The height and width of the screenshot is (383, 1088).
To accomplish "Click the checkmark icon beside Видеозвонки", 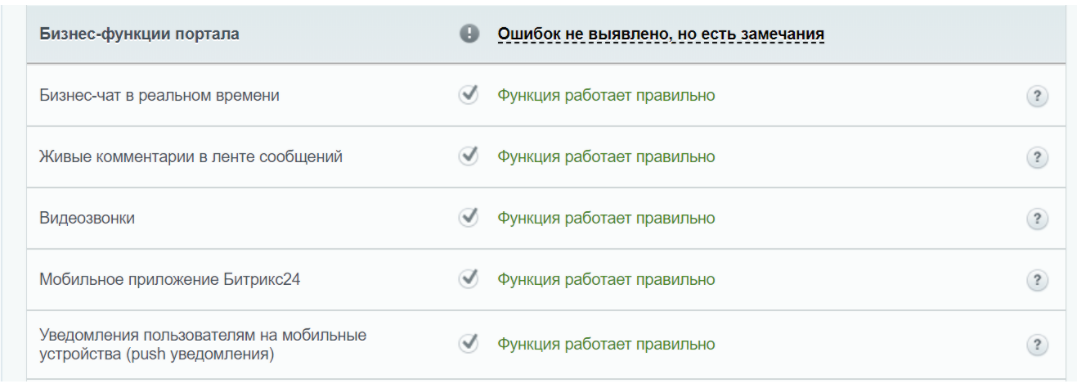I will tap(470, 217).
